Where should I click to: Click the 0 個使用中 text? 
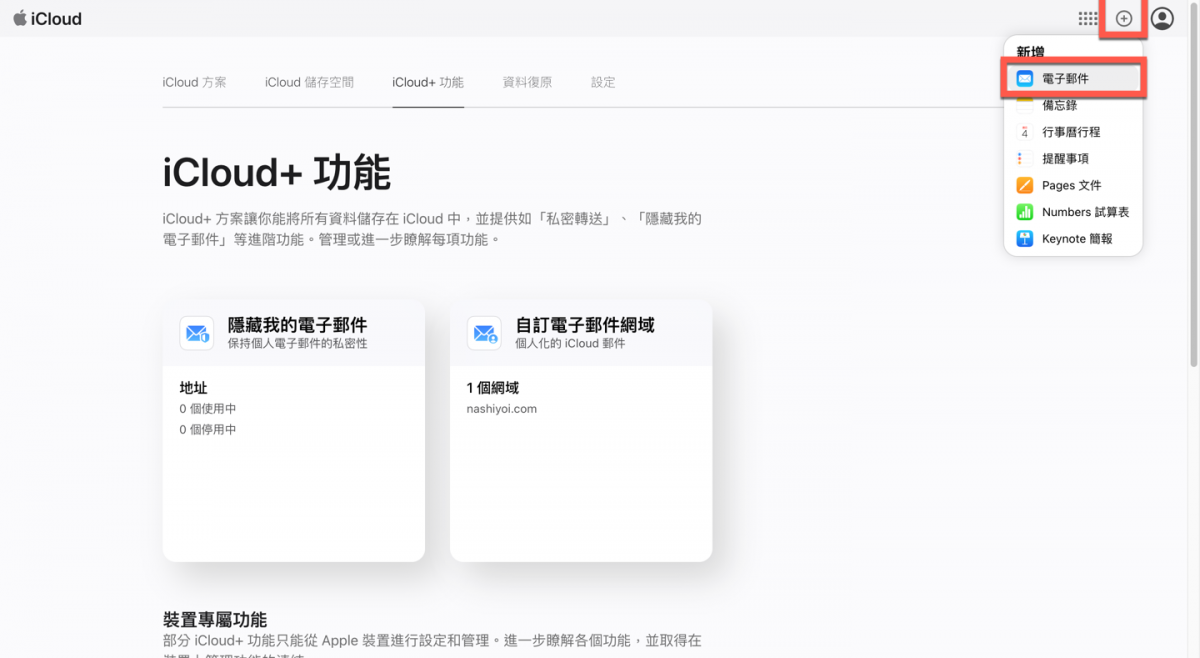[x=208, y=409]
